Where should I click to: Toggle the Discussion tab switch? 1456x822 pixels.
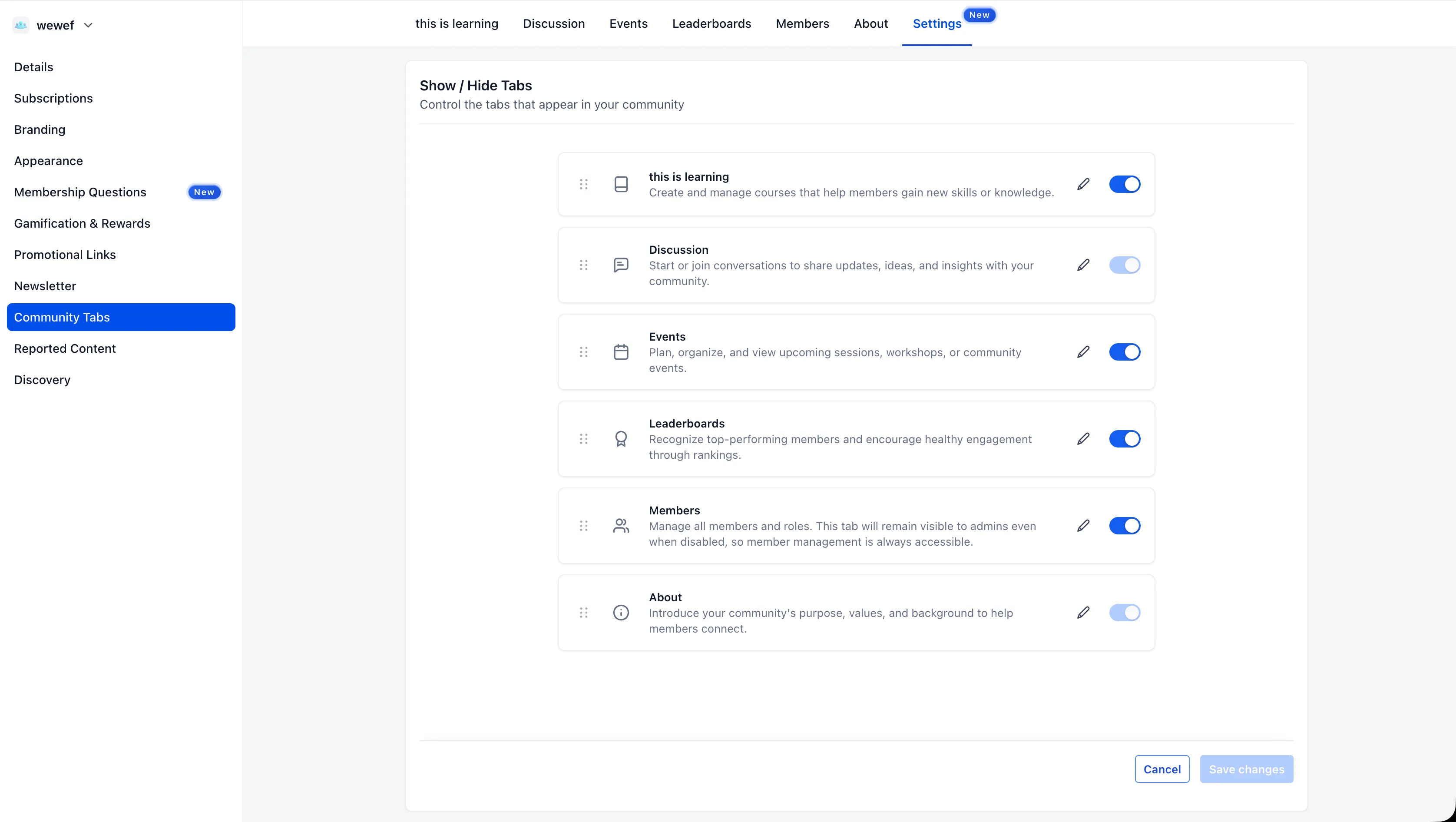click(x=1125, y=265)
